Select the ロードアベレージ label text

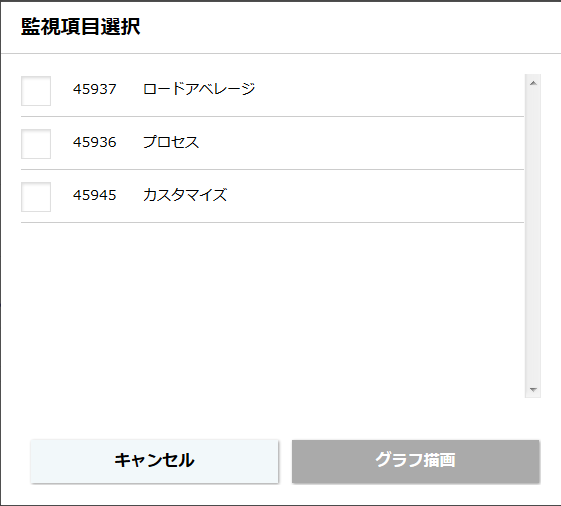click(x=199, y=89)
